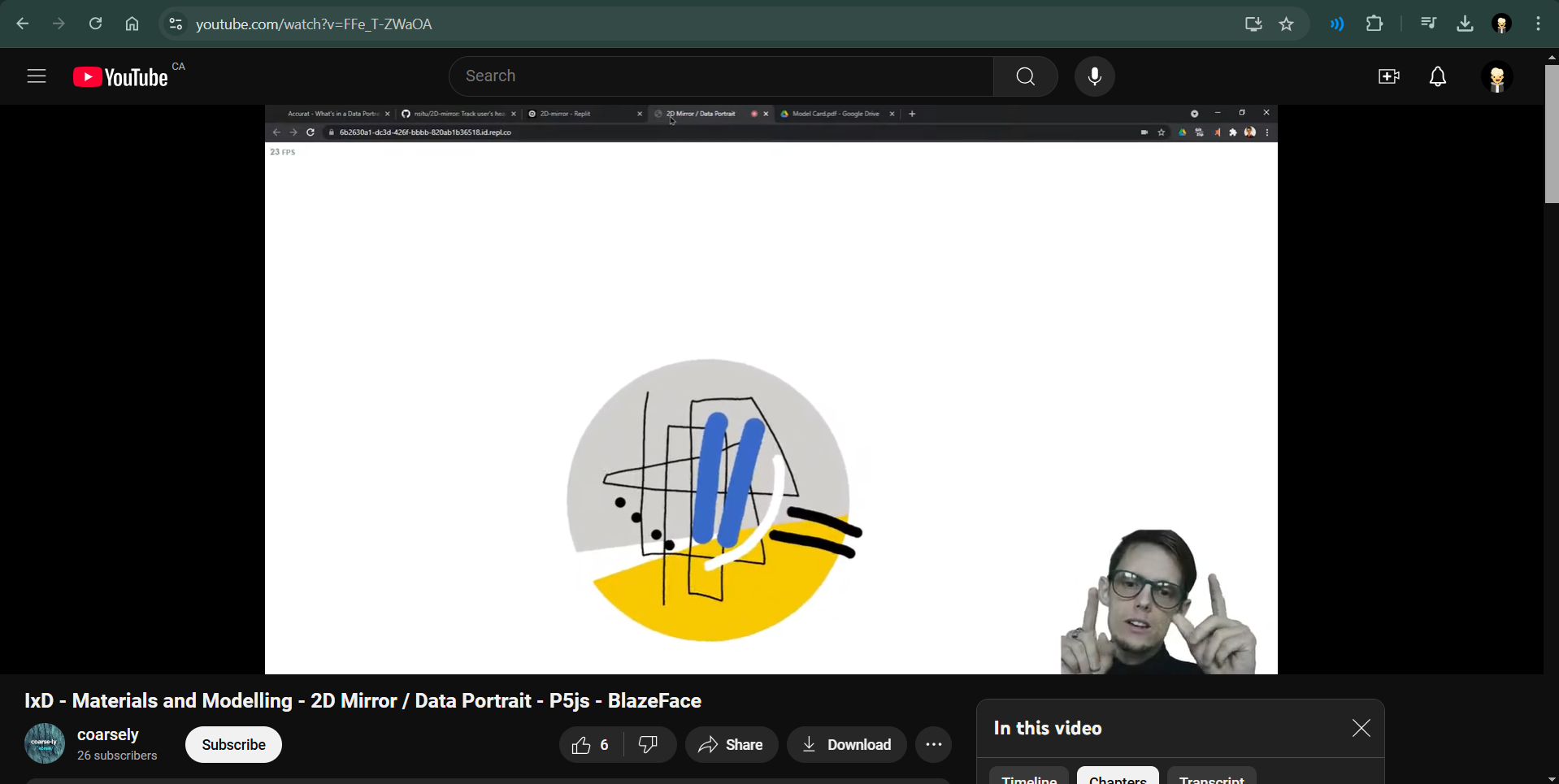The width and height of the screenshot is (1559, 784).
Task: Switch to the Chapters tab
Action: pyautogui.click(x=1118, y=777)
